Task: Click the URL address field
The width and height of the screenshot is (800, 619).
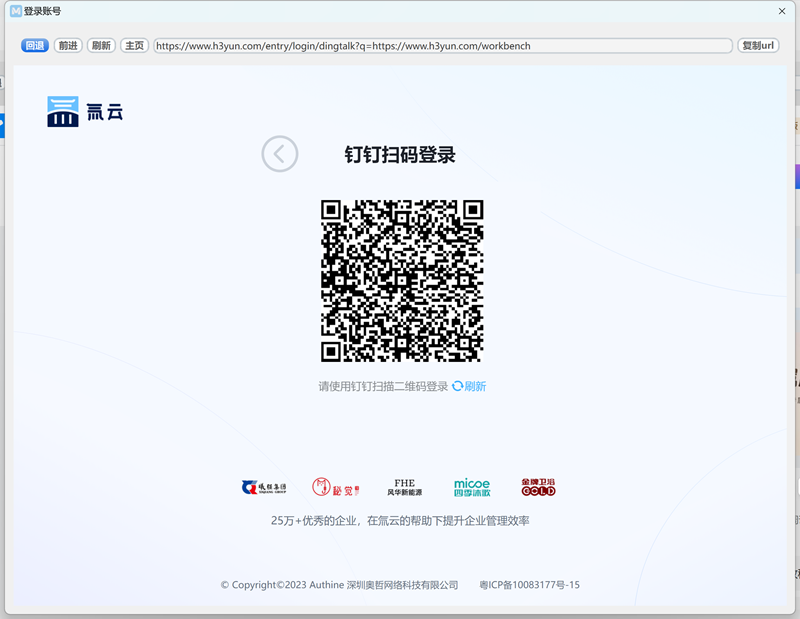Action: [443, 46]
